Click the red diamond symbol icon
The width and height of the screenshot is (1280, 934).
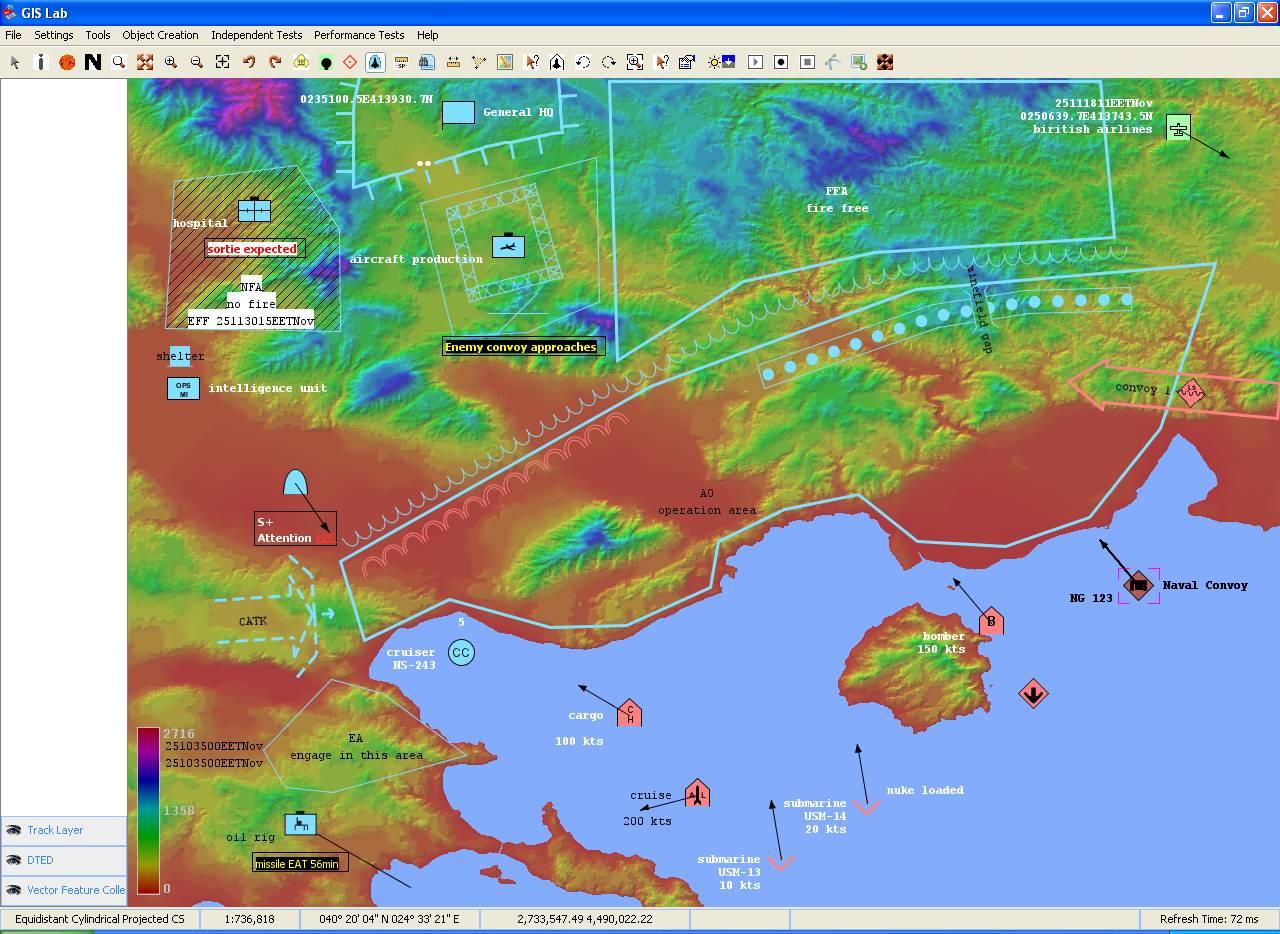[x=350, y=62]
